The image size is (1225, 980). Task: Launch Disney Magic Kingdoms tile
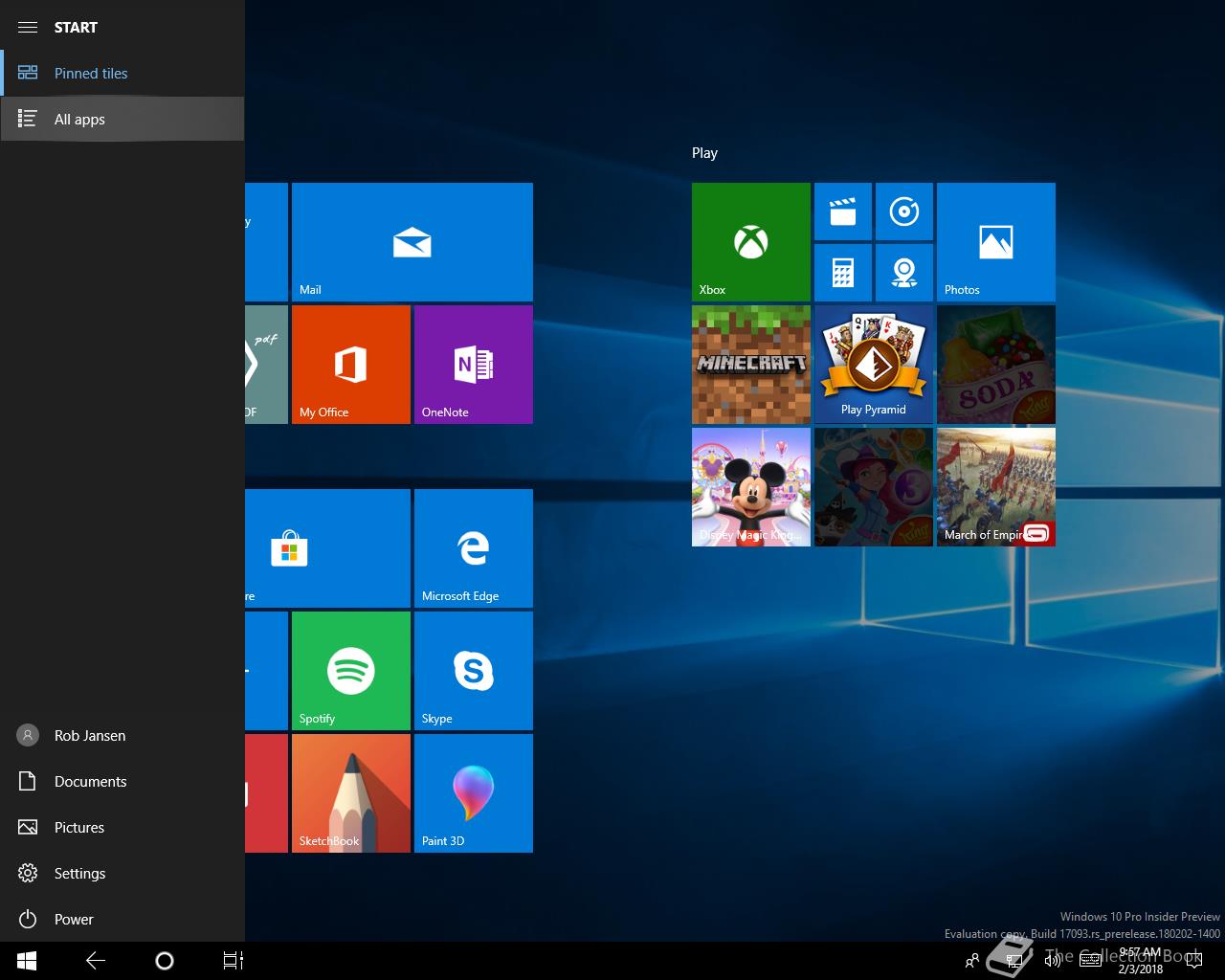coord(751,487)
